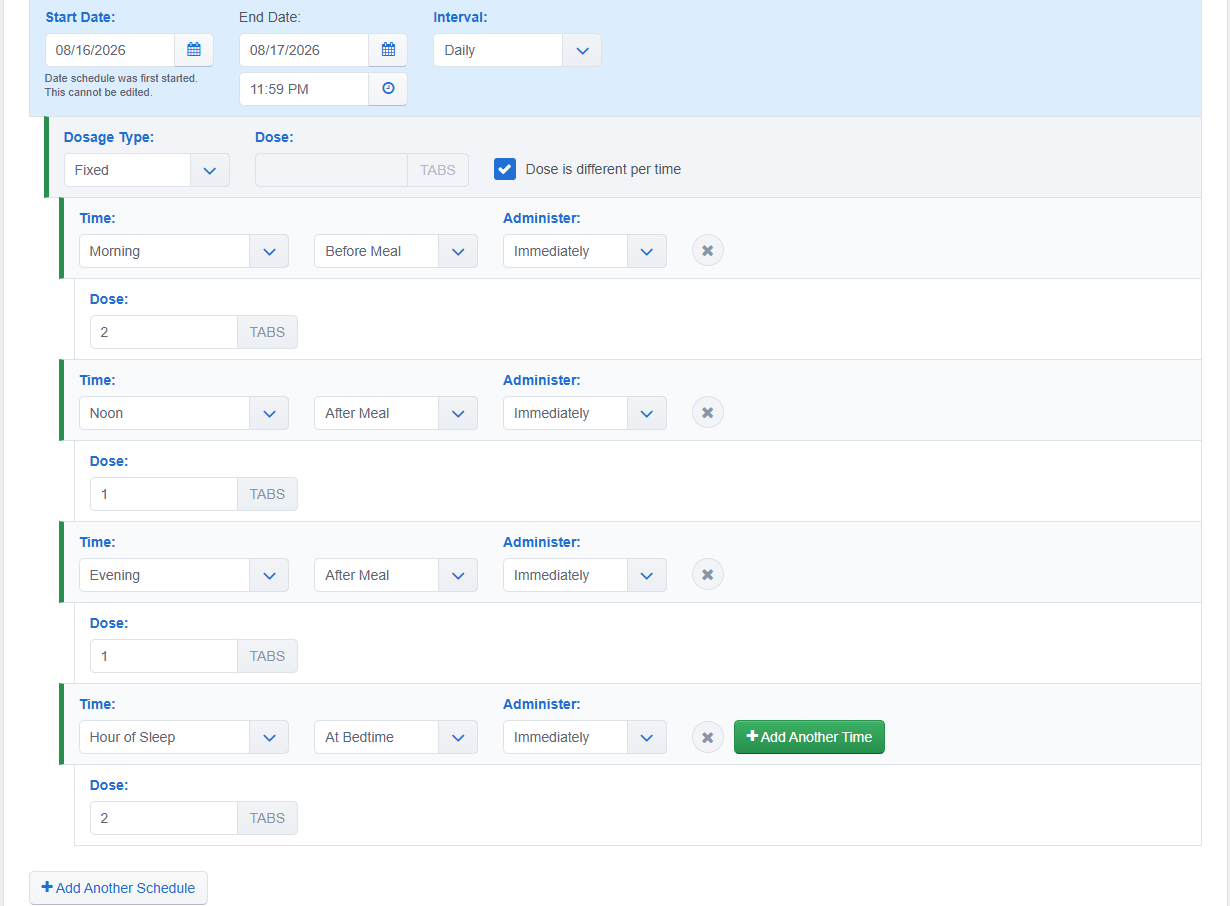Screen dimensions: 1230x906
Task: Open After Meal dropdown in the Evening row
Action: pos(396,575)
